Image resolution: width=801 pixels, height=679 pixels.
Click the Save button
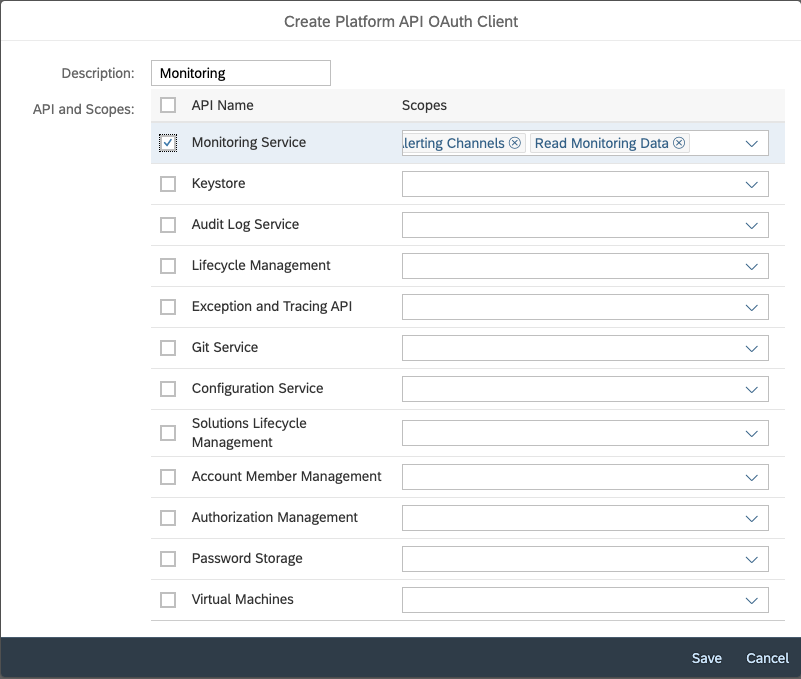(706, 658)
